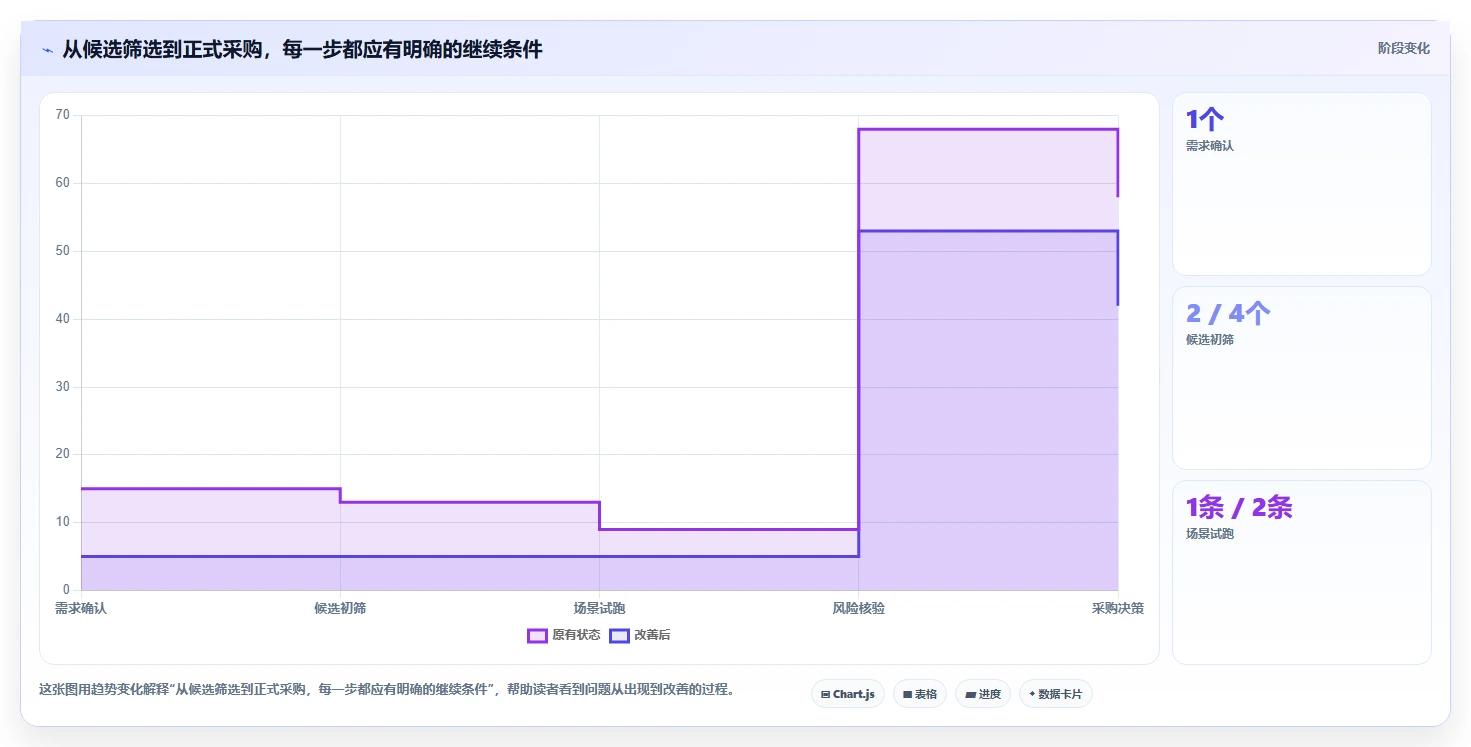Click the 数据卡片 tag
1471x747 pixels.
pos(1056,694)
